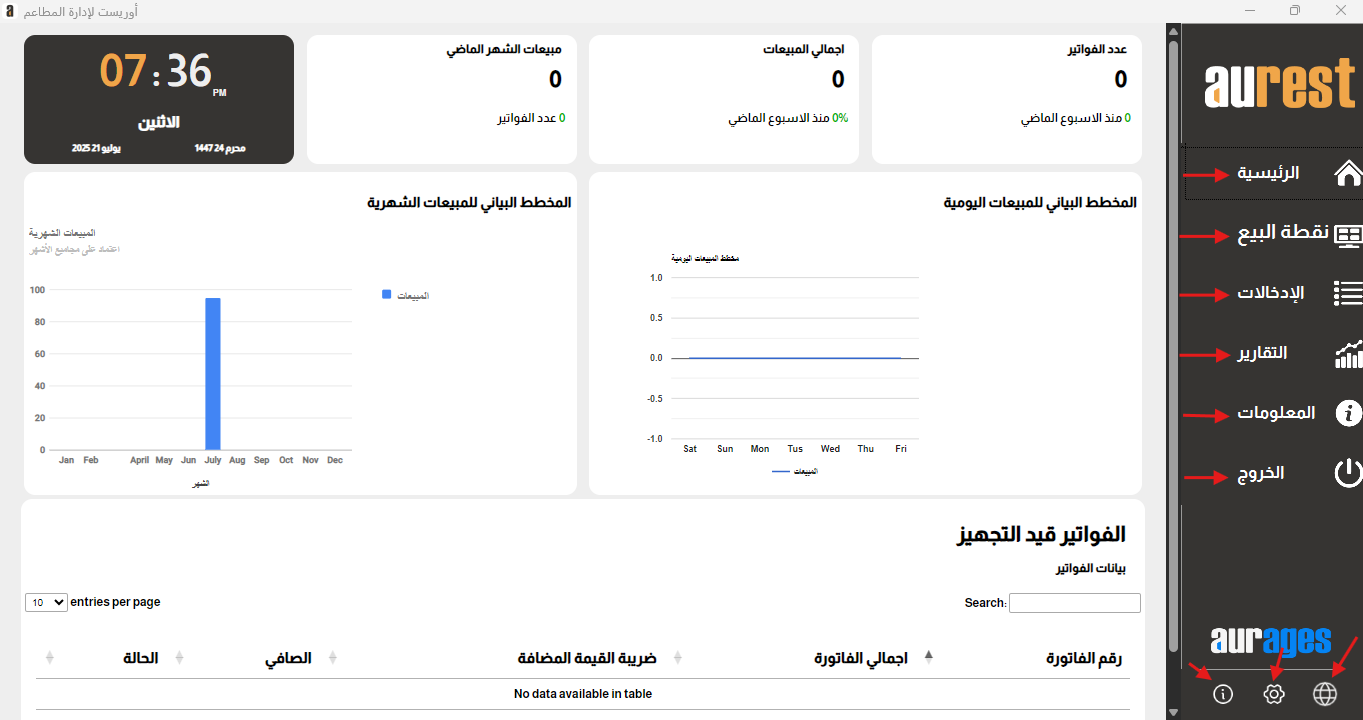The image size is (1363, 720).
Task: Sort table by رقم الفاتورة column
Action: tap(1084, 658)
